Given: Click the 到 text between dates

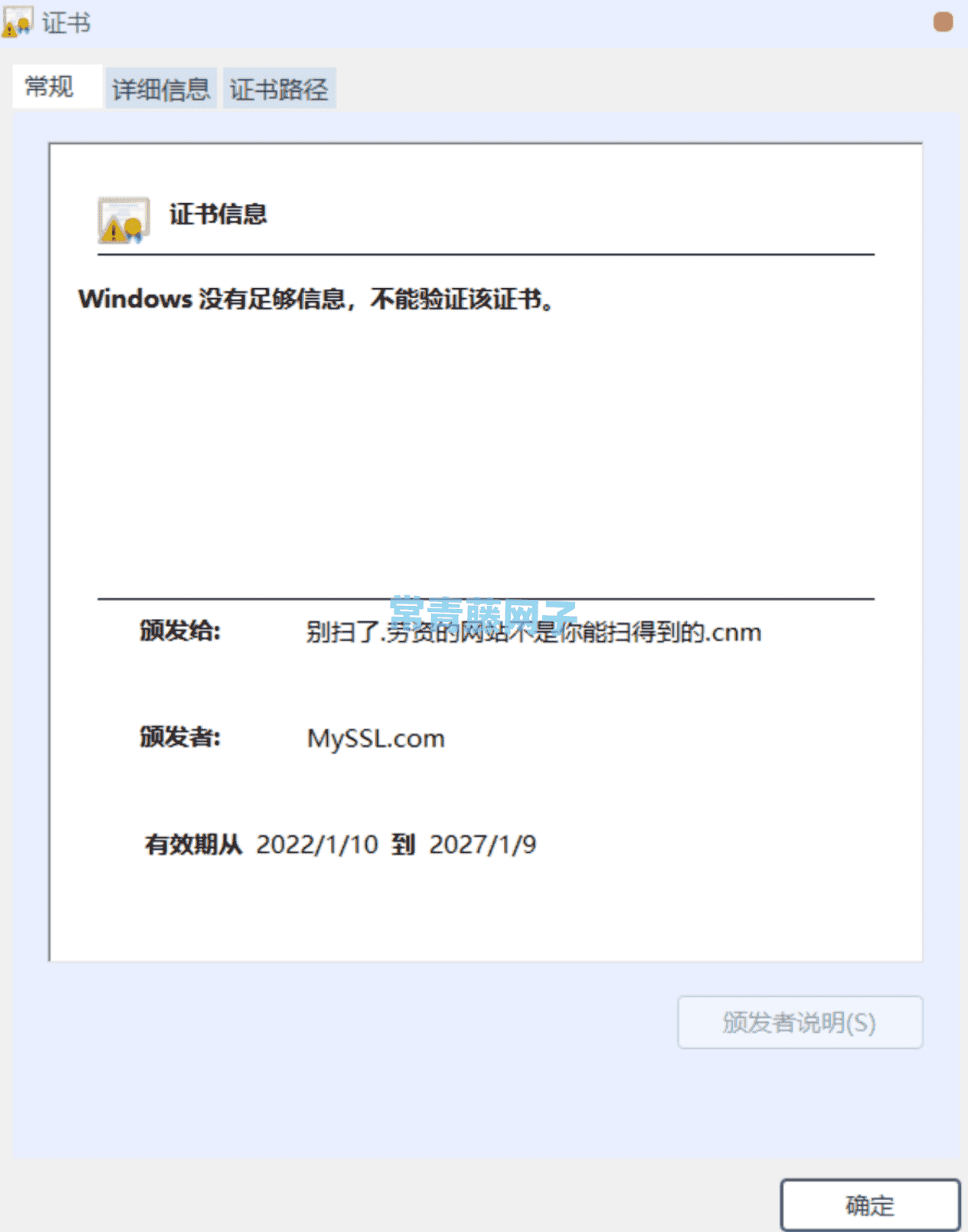Looking at the screenshot, I should tap(404, 844).
